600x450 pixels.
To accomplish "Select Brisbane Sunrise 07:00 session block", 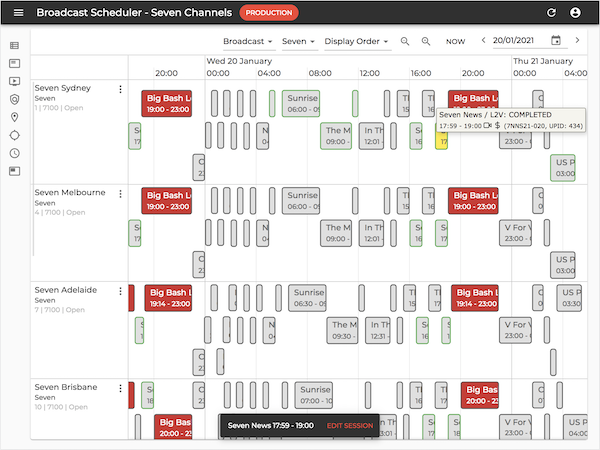I will click(313, 395).
